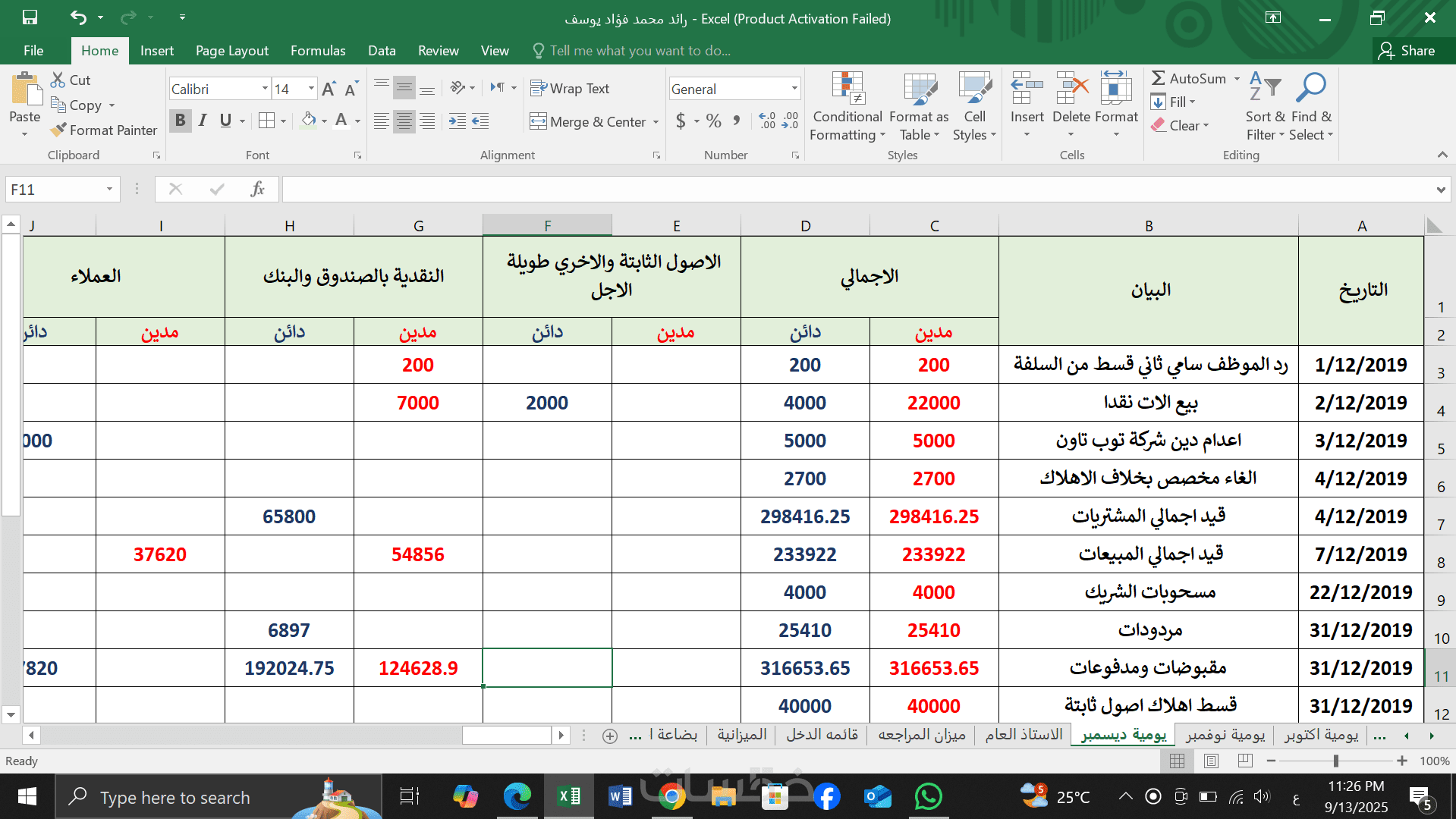Increase font size with the large A
Screen dimensions: 1456x819
click(x=329, y=89)
